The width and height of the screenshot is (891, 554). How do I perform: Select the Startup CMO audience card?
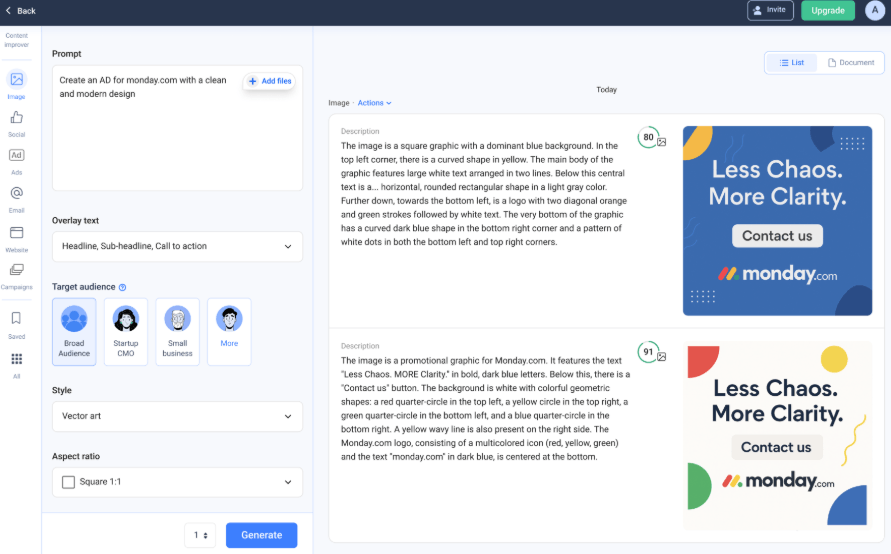126,332
